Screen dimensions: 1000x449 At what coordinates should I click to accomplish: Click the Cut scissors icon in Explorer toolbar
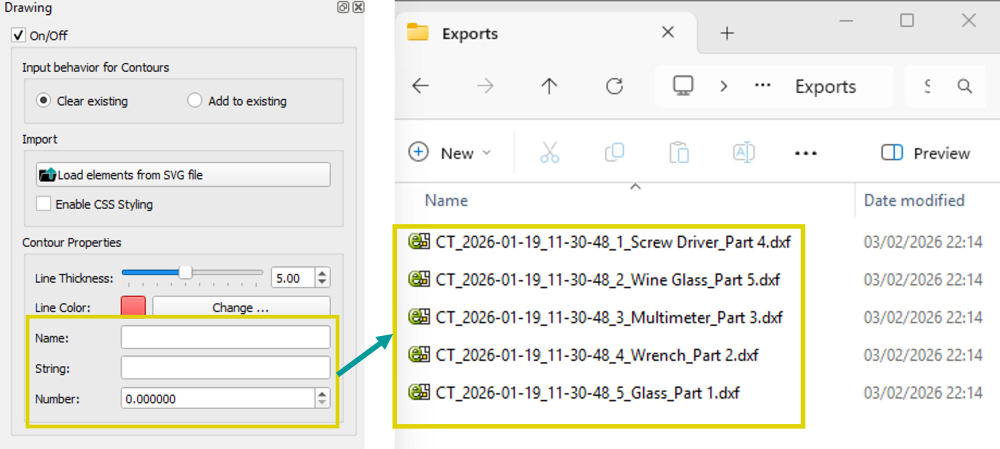pos(549,153)
